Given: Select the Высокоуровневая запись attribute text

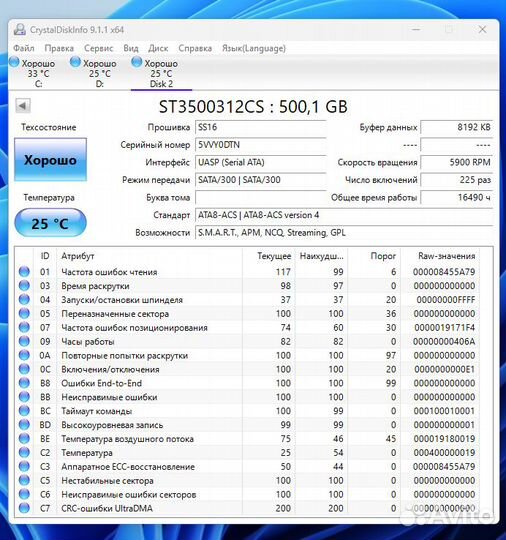Looking at the screenshot, I should (112, 425).
